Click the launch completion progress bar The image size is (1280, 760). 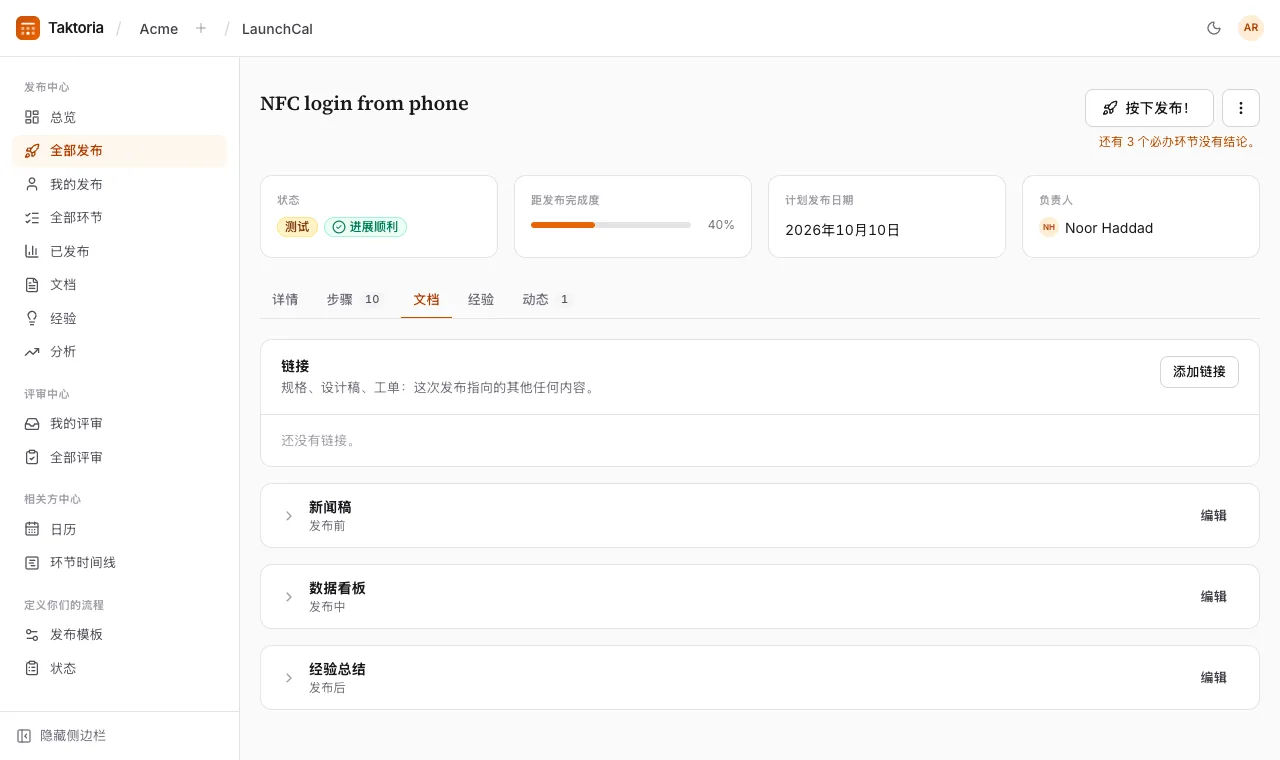click(x=611, y=225)
